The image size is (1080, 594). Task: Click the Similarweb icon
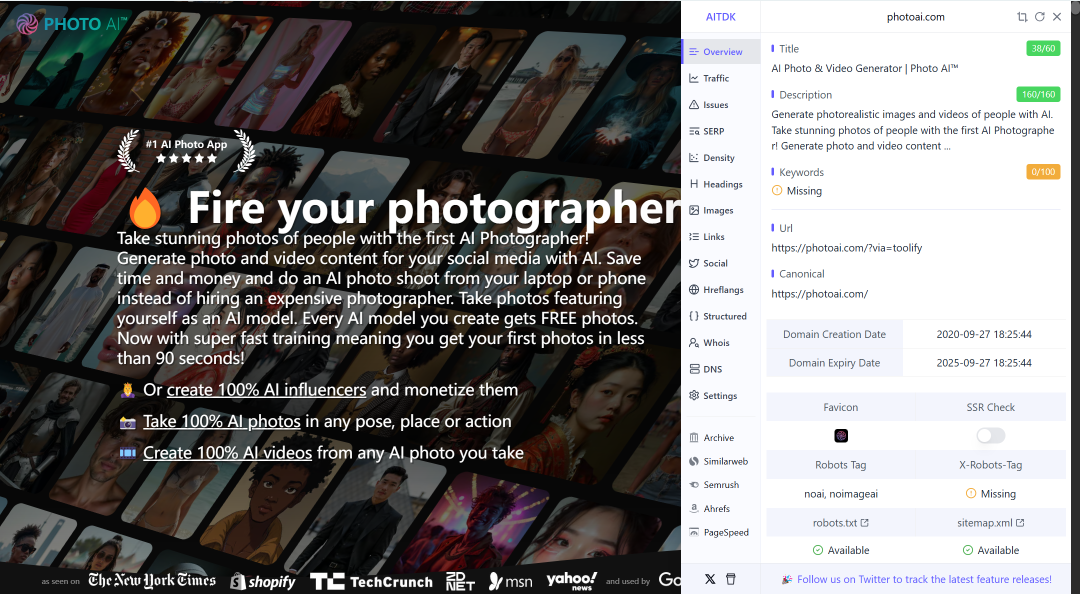point(694,461)
